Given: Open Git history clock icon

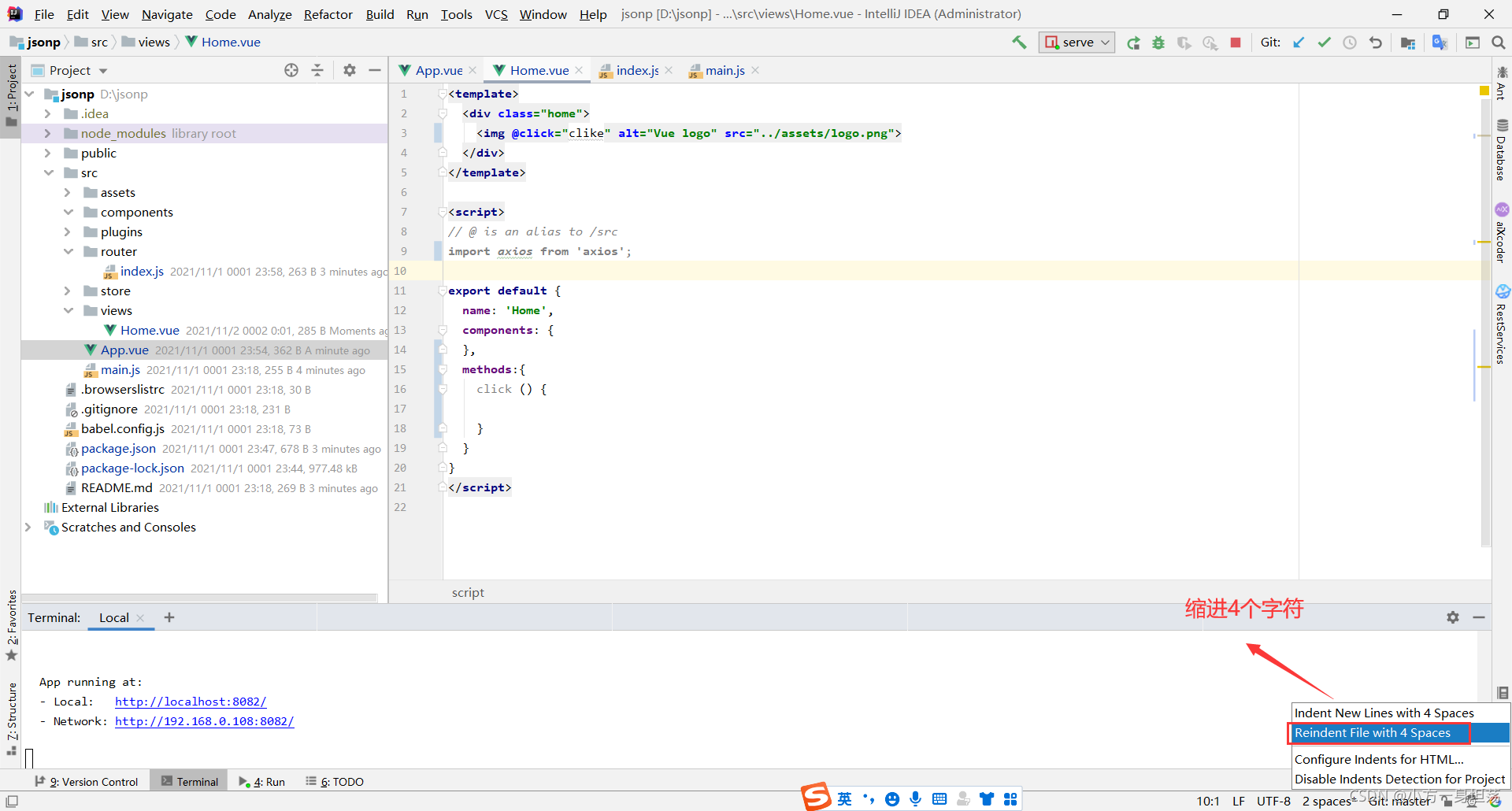Looking at the screenshot, I should (1350, 43).
